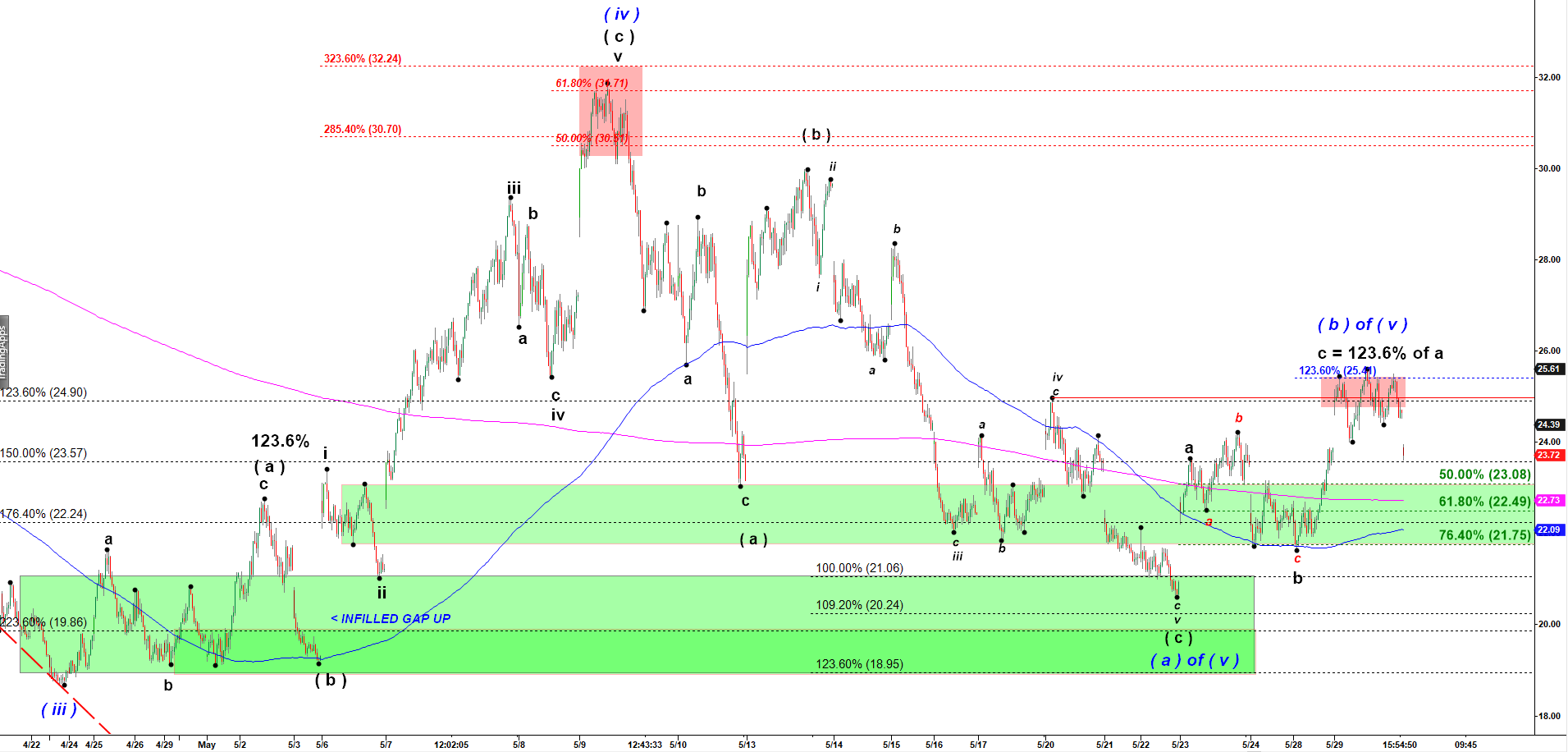Click the 25.61 price tag on axis
This screenshot has width=1568, height=752.
click(1549, 369)
